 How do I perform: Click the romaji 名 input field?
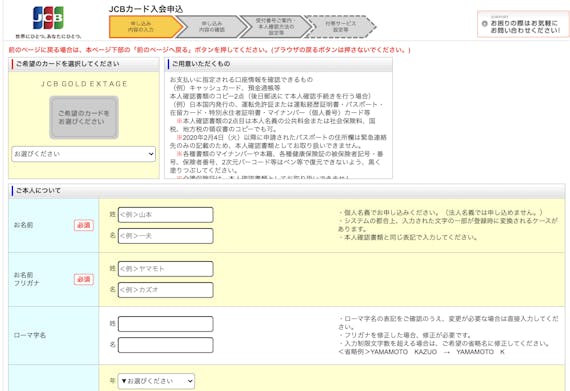(x=165, y=345)
